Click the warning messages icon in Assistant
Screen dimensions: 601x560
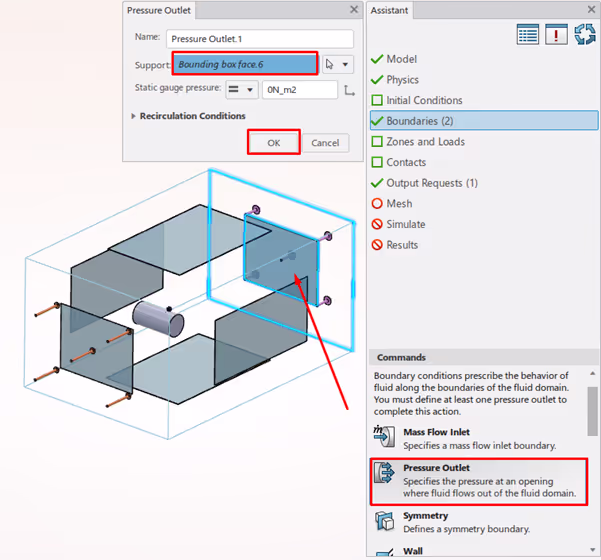pos(556,34)
